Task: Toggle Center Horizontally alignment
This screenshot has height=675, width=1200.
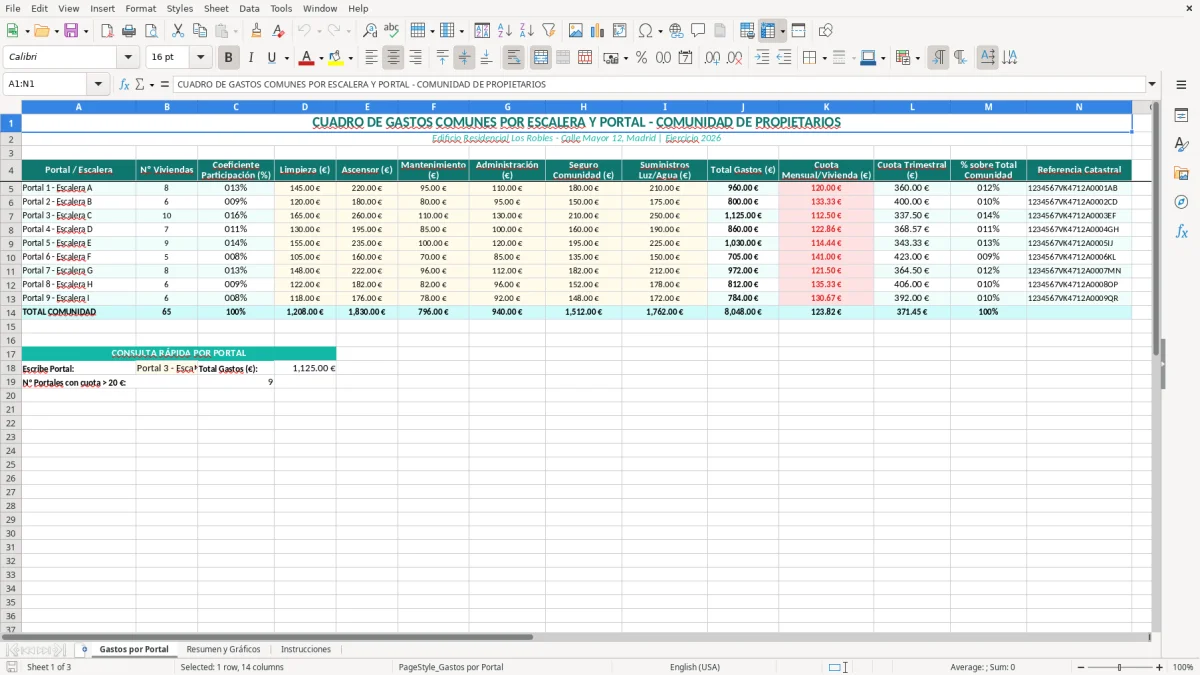Action: click(393, 58)
